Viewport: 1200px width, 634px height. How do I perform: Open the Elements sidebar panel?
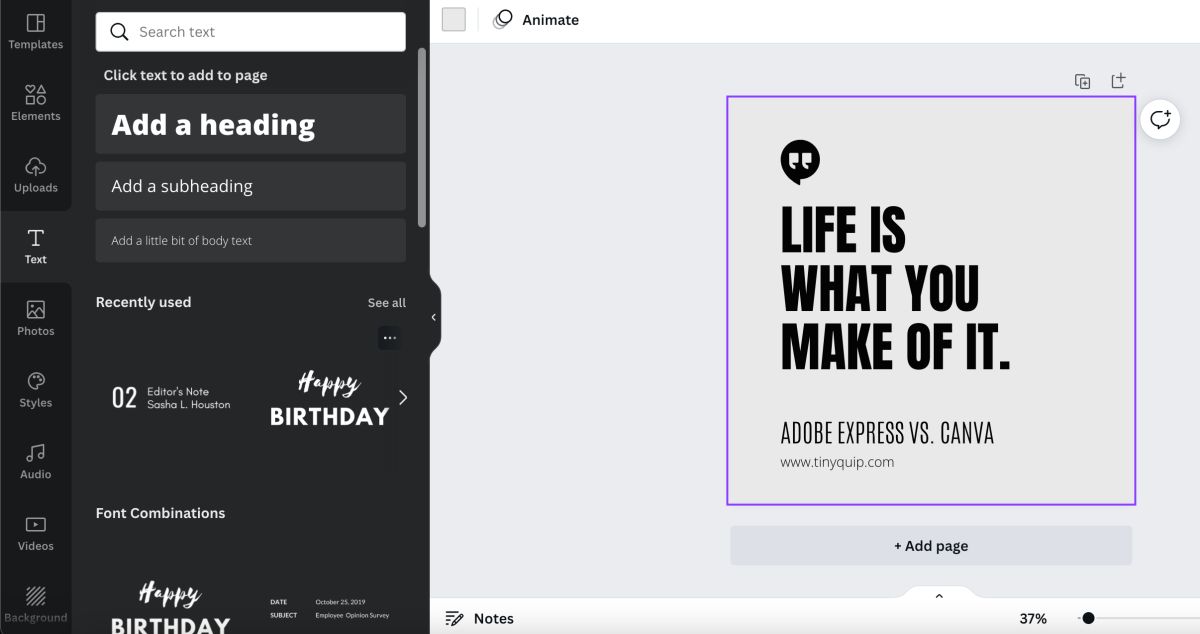pyautogui.click(x=35, y=103)
